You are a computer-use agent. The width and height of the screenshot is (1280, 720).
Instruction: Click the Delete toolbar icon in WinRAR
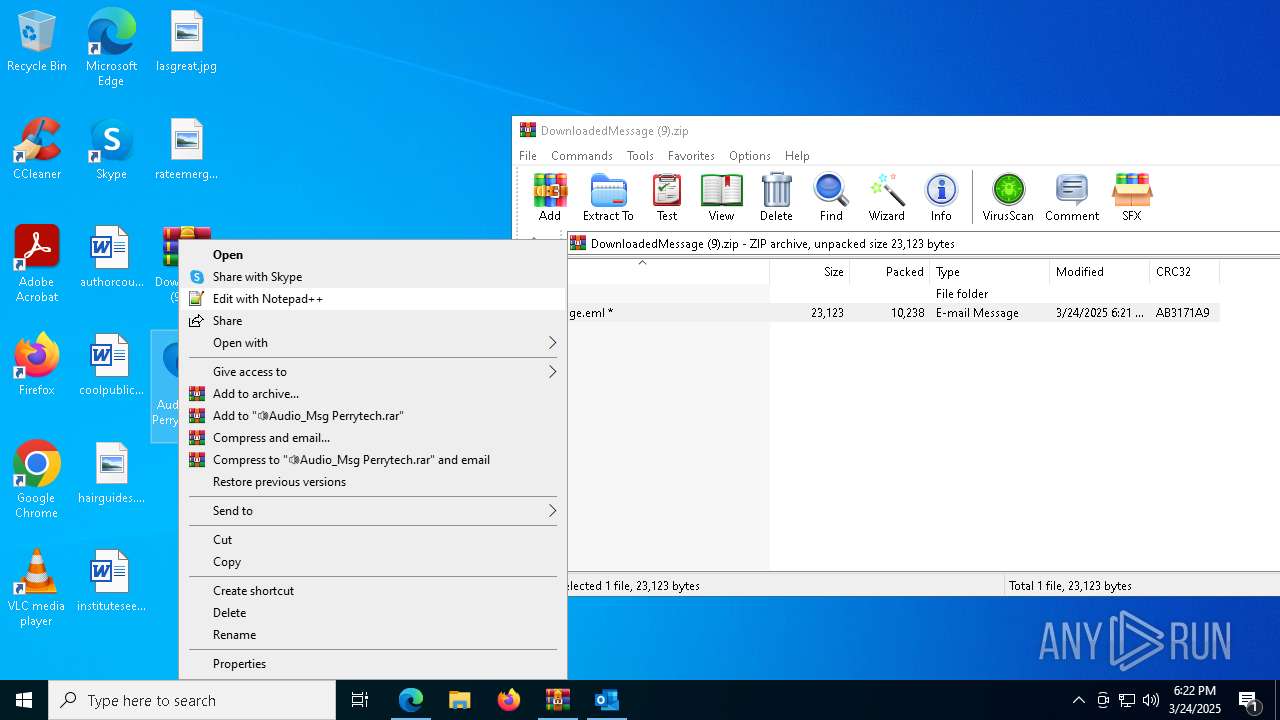click(x=776, y=197)
